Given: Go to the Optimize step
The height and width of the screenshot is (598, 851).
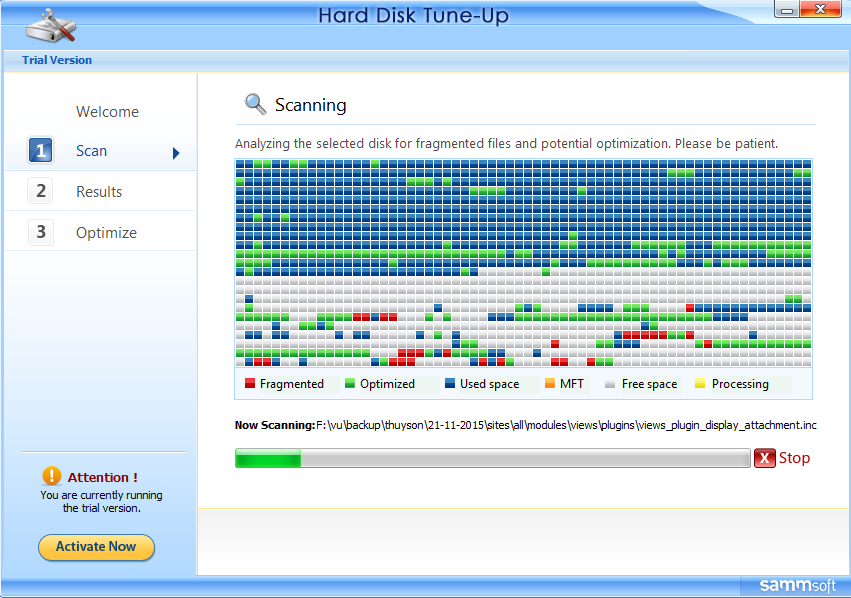Looking at the screenshot, I should point(106,233).
